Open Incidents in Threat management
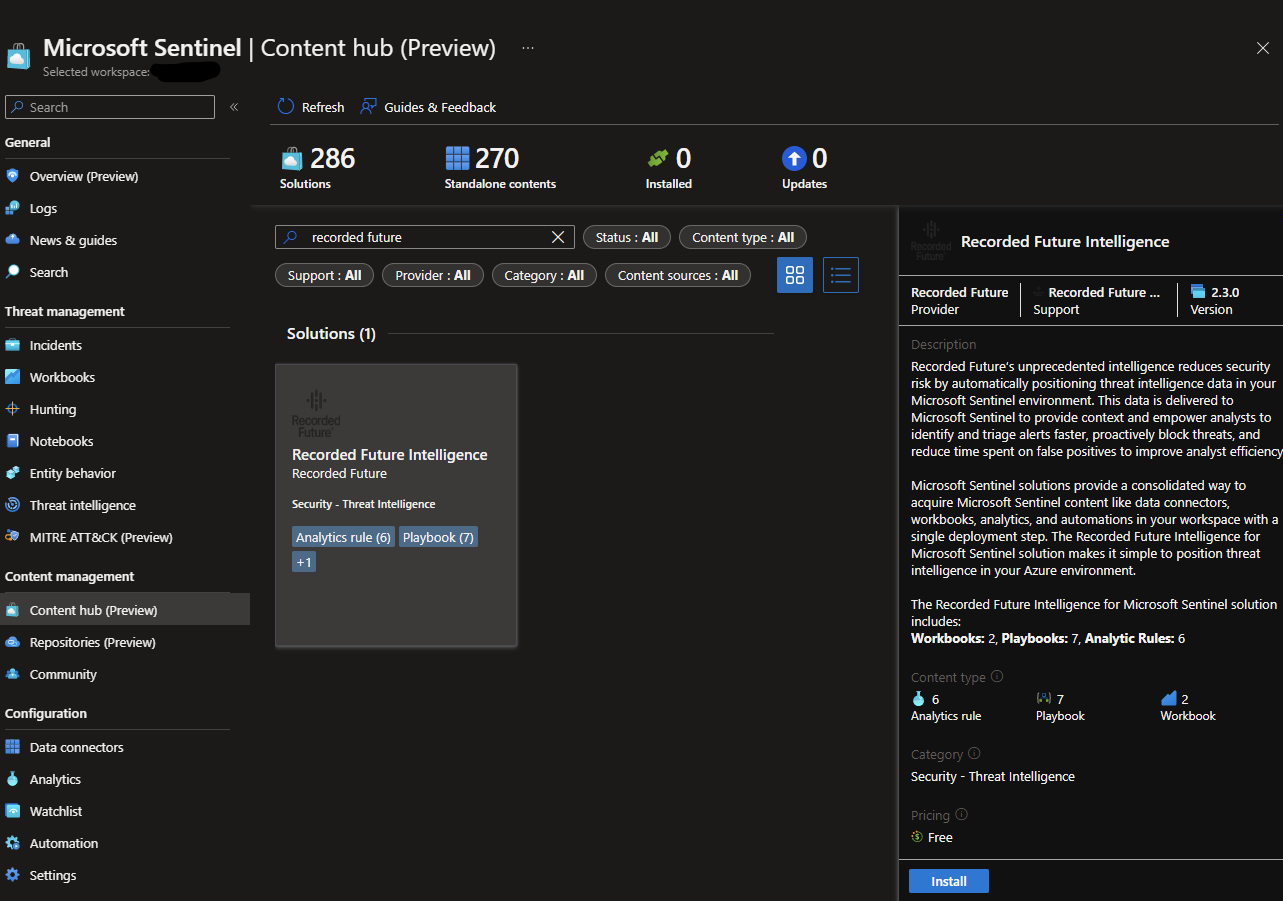 (56, 345)
